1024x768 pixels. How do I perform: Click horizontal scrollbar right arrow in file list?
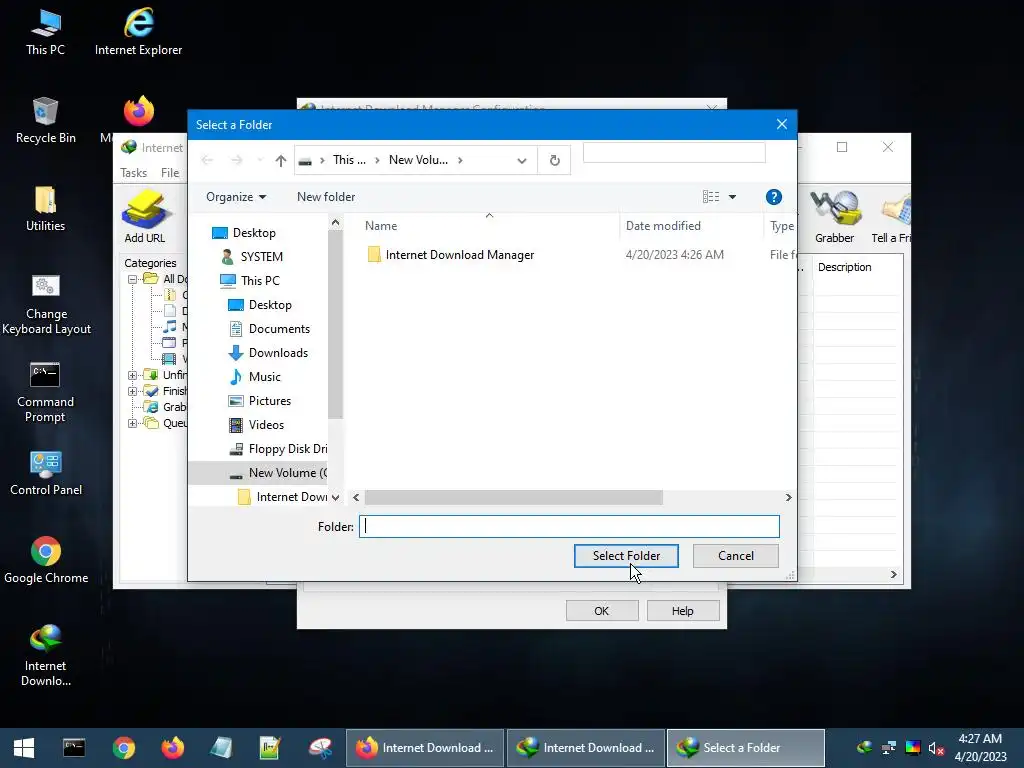tap(788, 498)
